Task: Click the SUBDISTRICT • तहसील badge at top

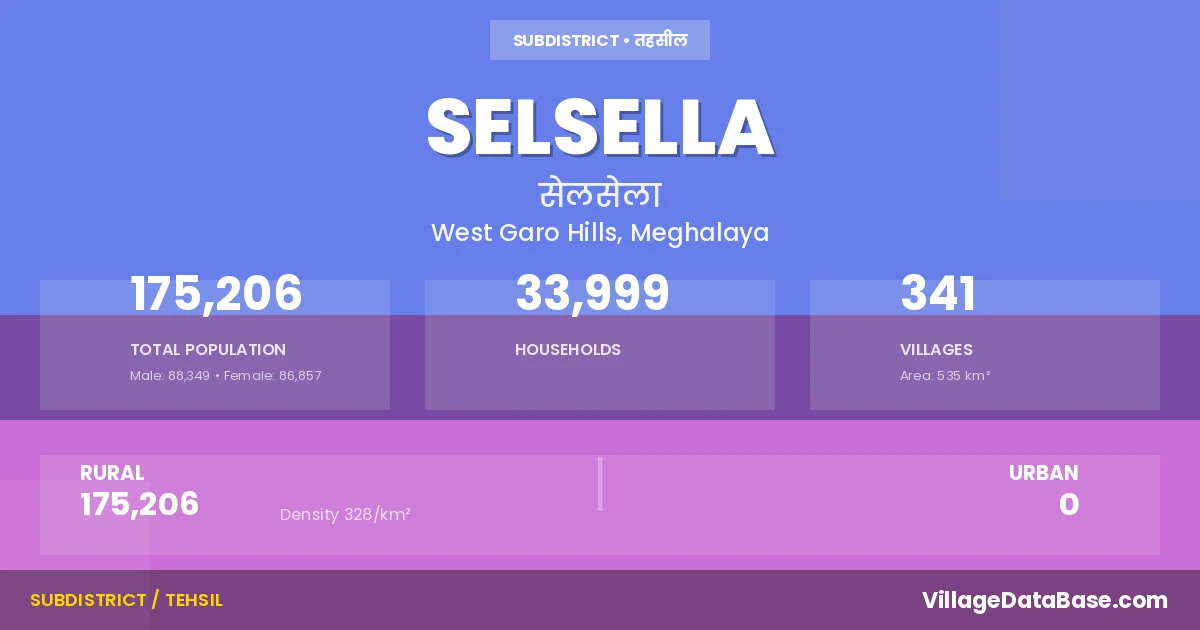Action: 600,41
